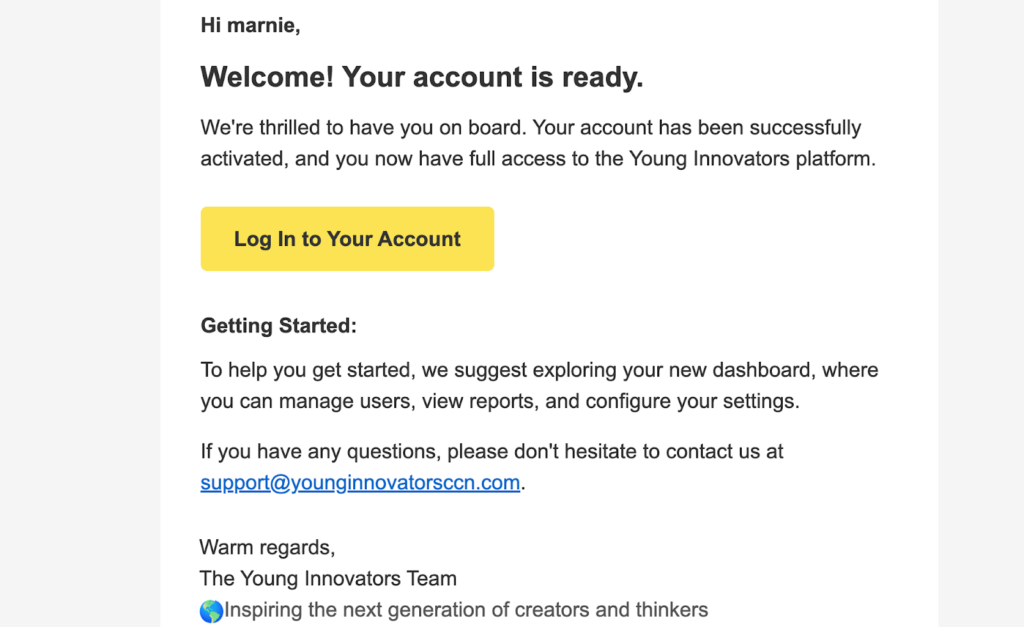Click the word "dashboard" in the paragraph

point(761,370)
